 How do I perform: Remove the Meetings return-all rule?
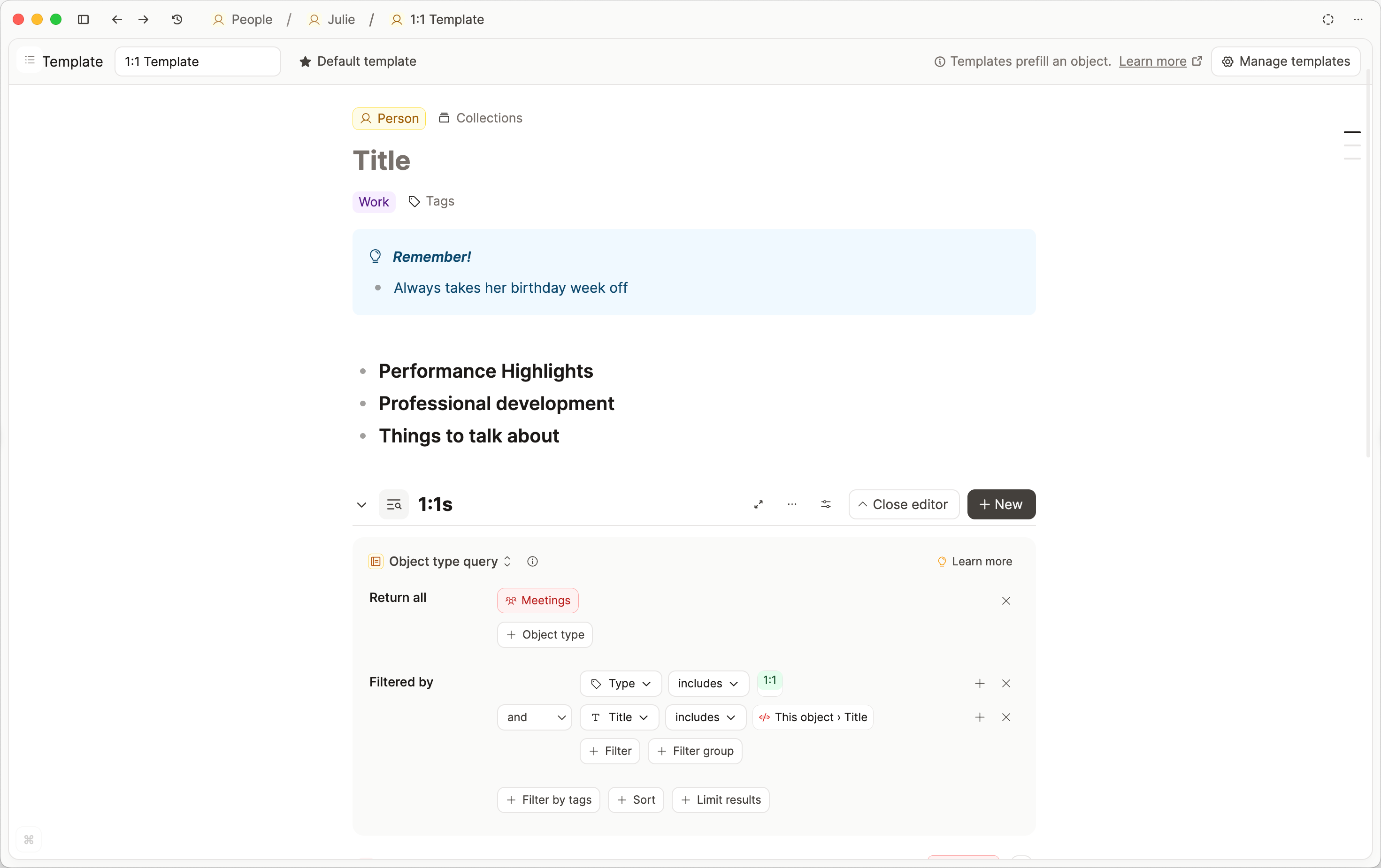(x=1006, y=600)
